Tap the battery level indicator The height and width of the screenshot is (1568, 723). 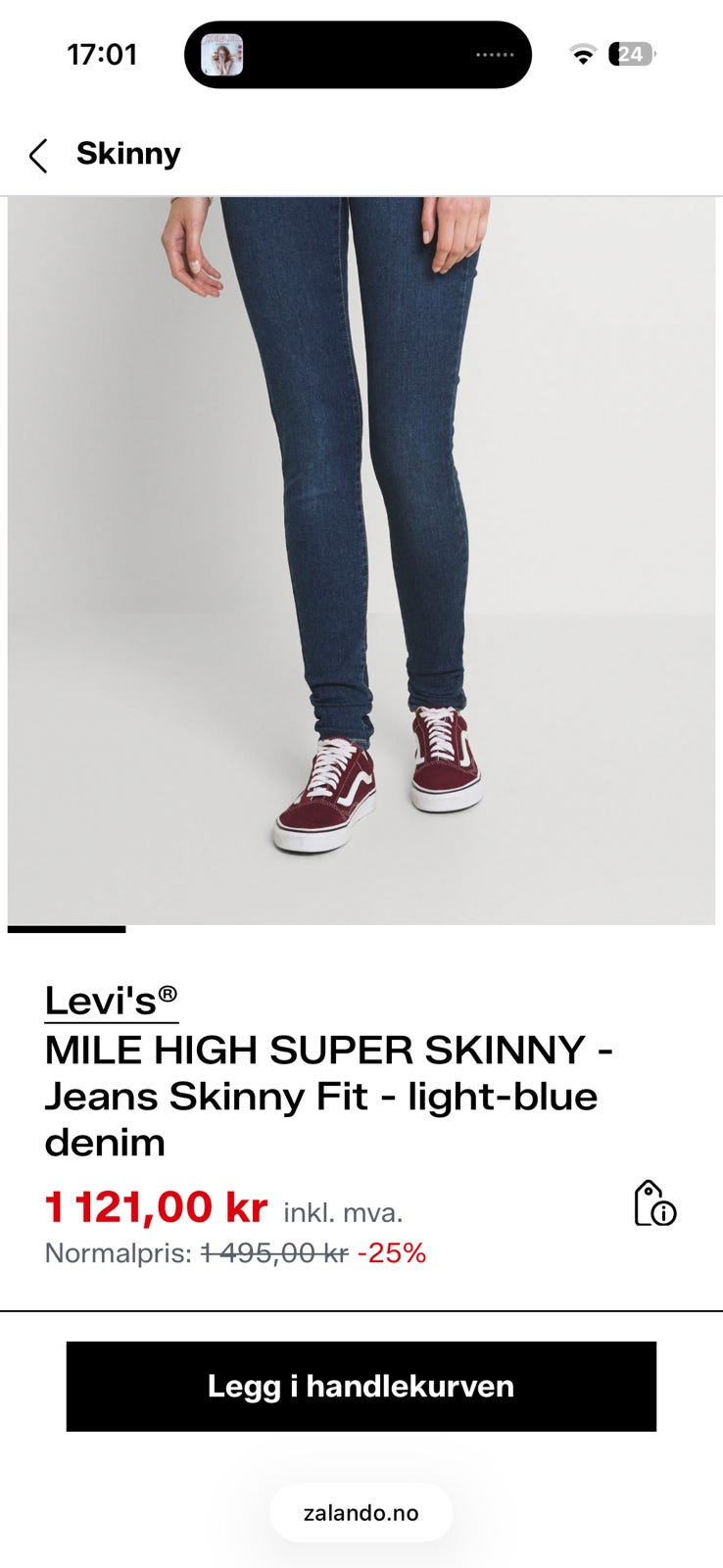[x=632, y=54]
